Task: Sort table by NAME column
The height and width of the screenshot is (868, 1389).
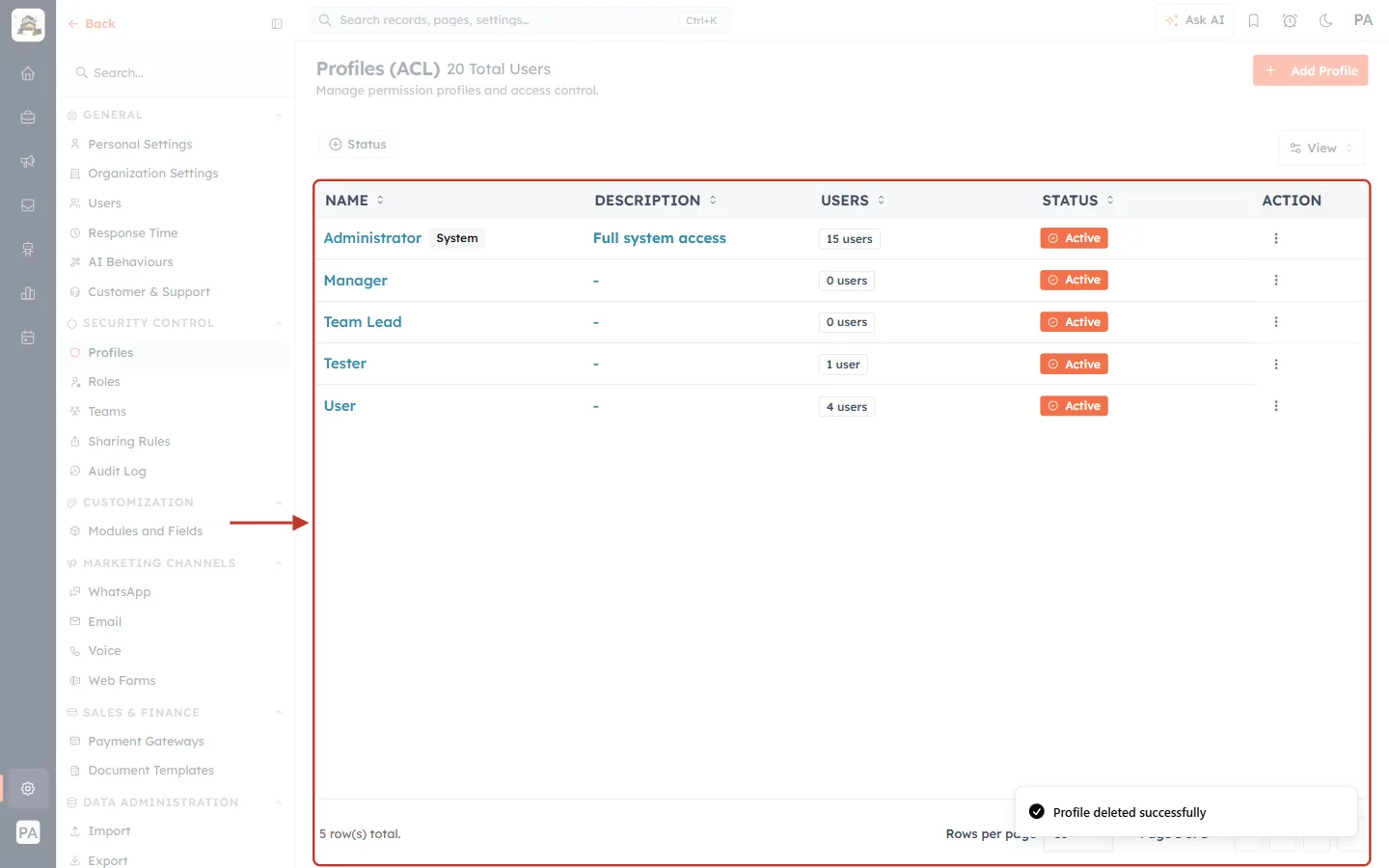Action: tap(355, 200)
